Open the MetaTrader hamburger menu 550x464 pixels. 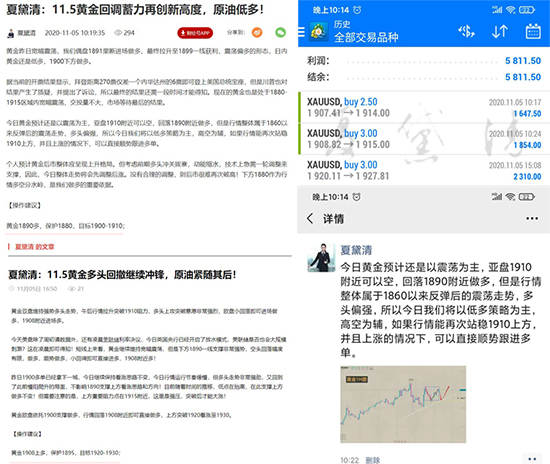(301, 32)
